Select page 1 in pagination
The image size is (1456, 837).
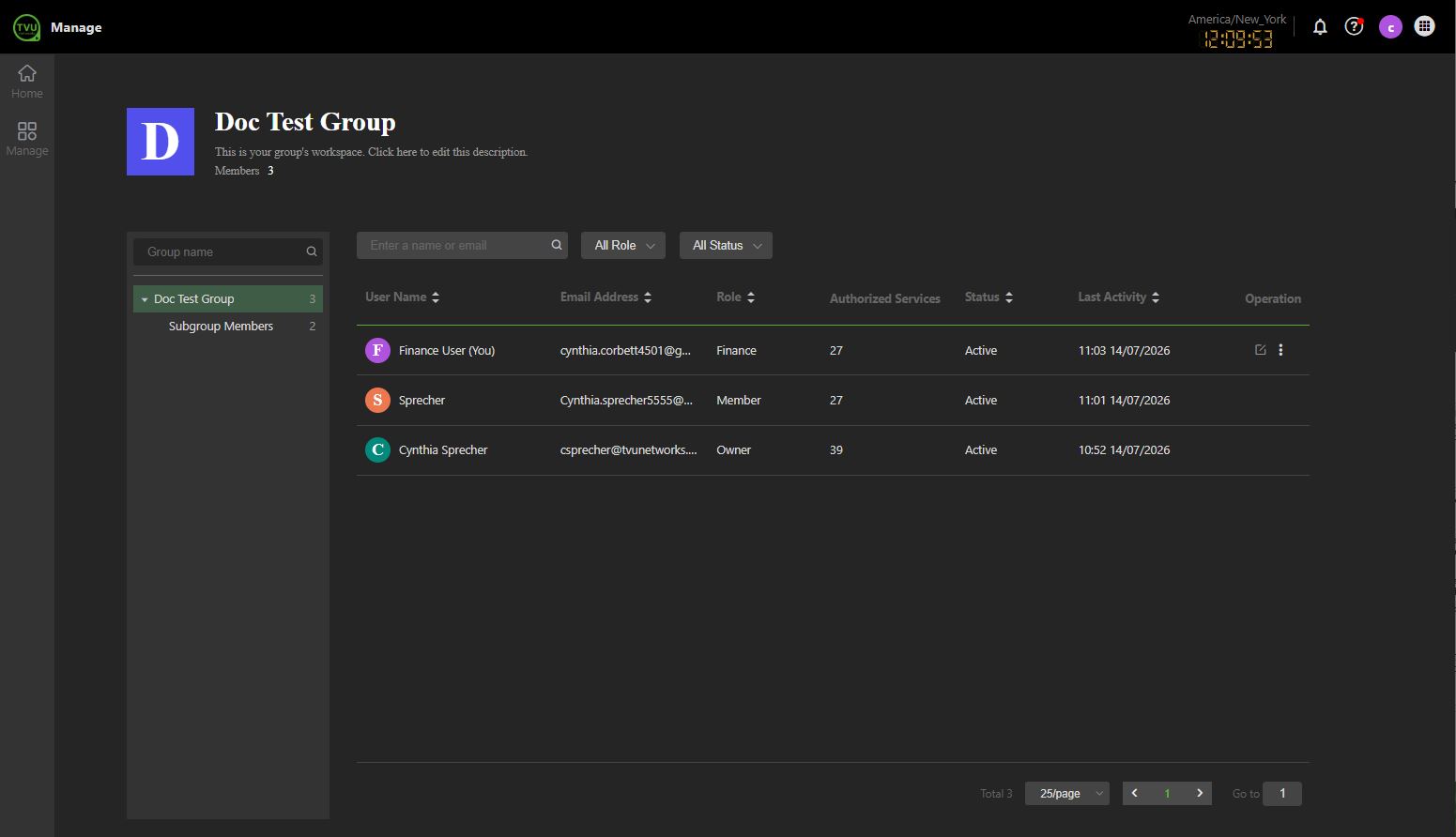1167,793
